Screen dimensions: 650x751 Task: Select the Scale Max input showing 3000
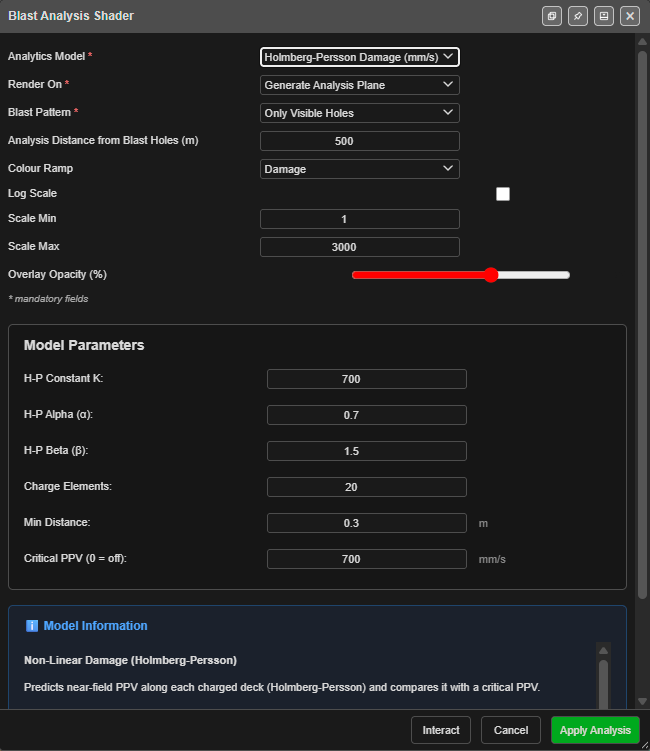[x=360, y=247]
